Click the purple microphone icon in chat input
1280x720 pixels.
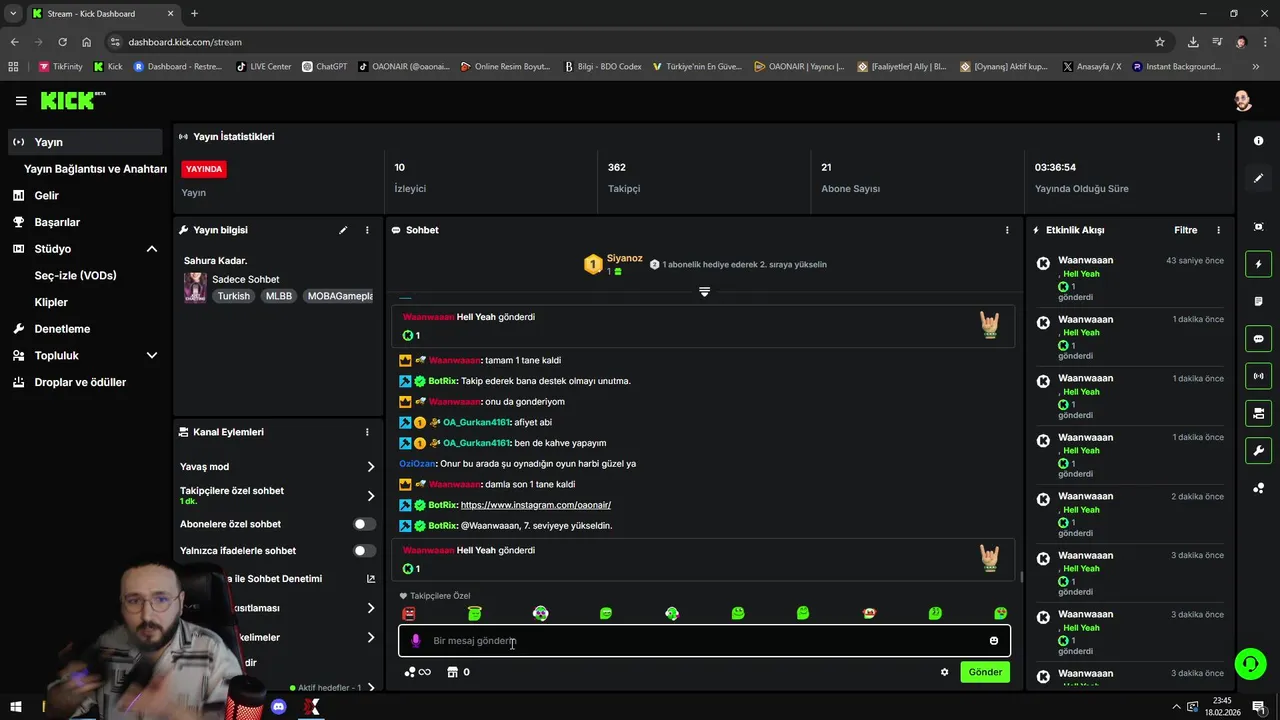[x=416, y=641]
